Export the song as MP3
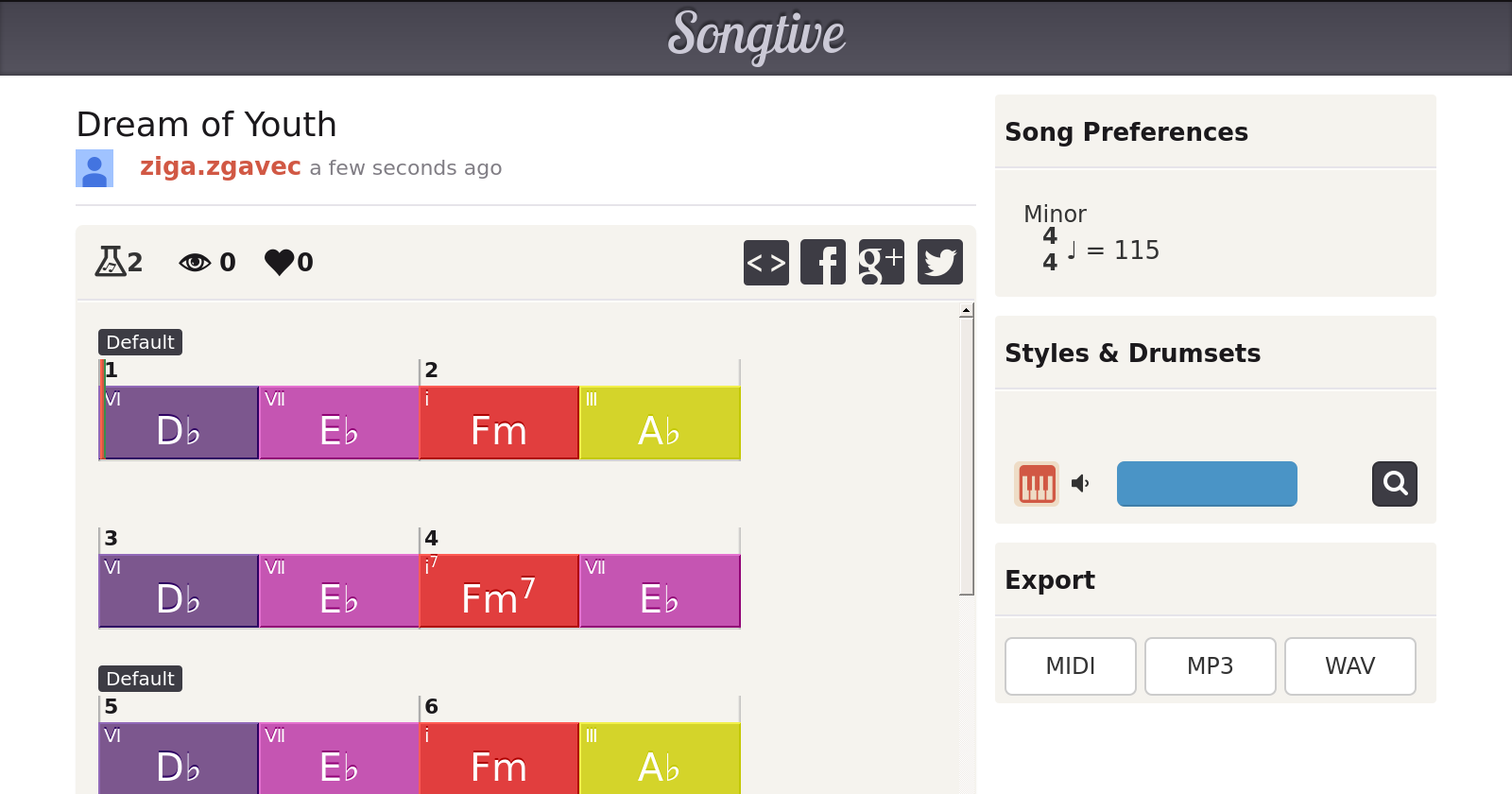Viewport: 1512px width, 794px height. point(1210,666)
